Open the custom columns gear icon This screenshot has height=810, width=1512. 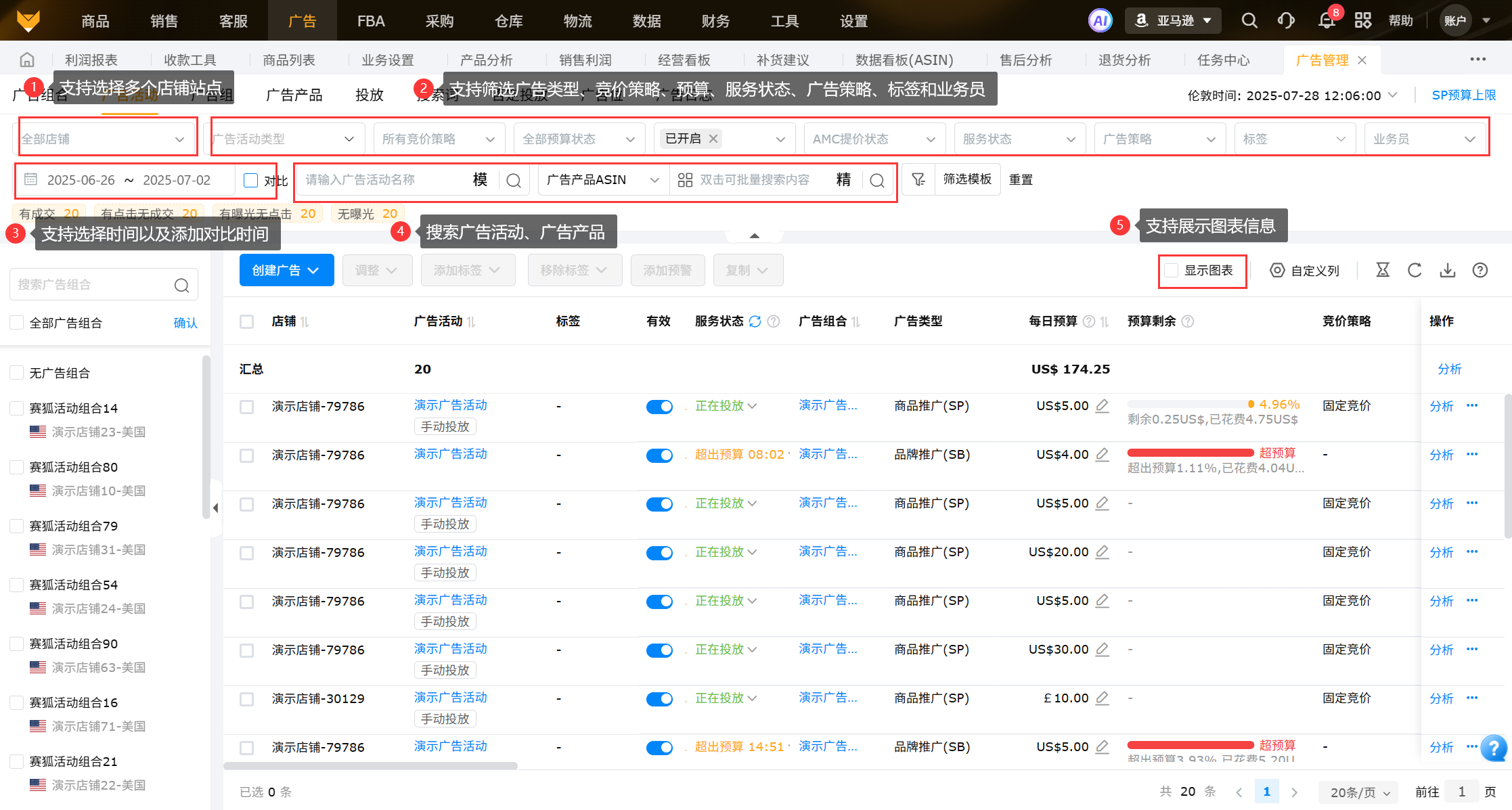coord(1276,271)
